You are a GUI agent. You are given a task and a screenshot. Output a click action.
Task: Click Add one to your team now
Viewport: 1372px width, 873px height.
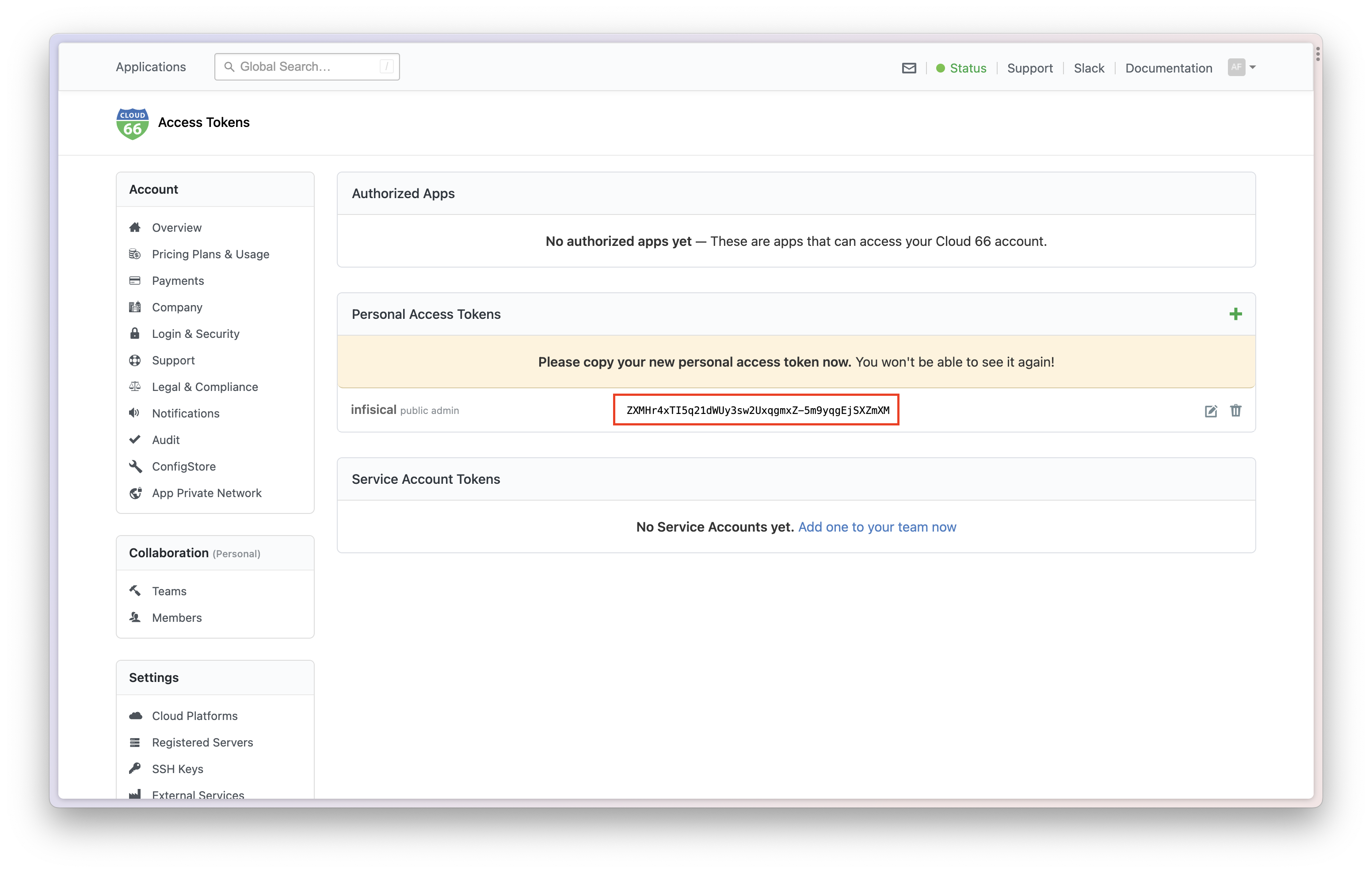[x=877, y=527]
